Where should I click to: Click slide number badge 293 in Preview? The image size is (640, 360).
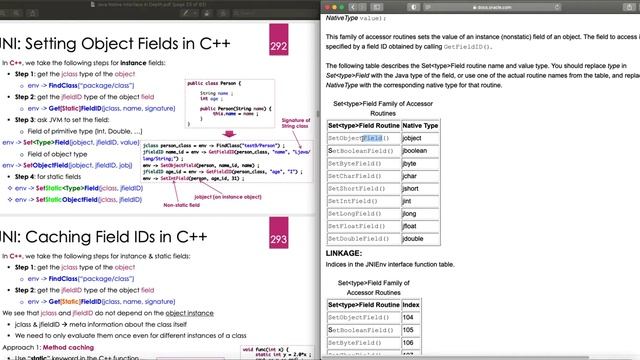[279, 233]
